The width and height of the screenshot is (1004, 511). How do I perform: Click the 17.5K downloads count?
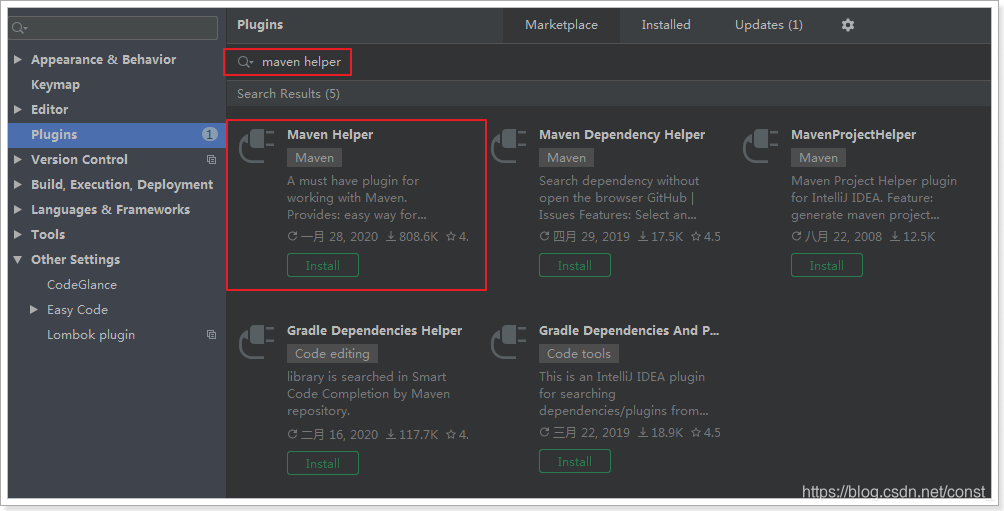point(661,237)
